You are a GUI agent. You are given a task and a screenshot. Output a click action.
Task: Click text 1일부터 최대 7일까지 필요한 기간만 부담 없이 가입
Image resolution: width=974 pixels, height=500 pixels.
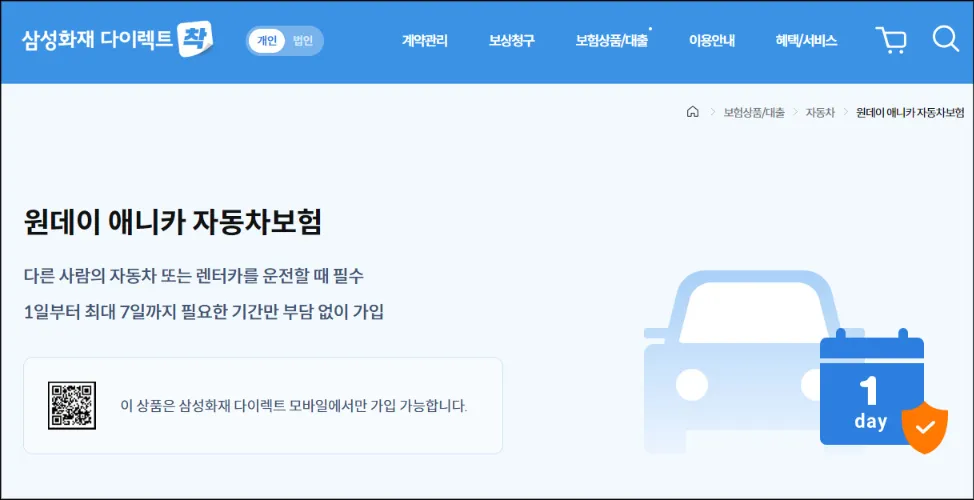[204, 312]
